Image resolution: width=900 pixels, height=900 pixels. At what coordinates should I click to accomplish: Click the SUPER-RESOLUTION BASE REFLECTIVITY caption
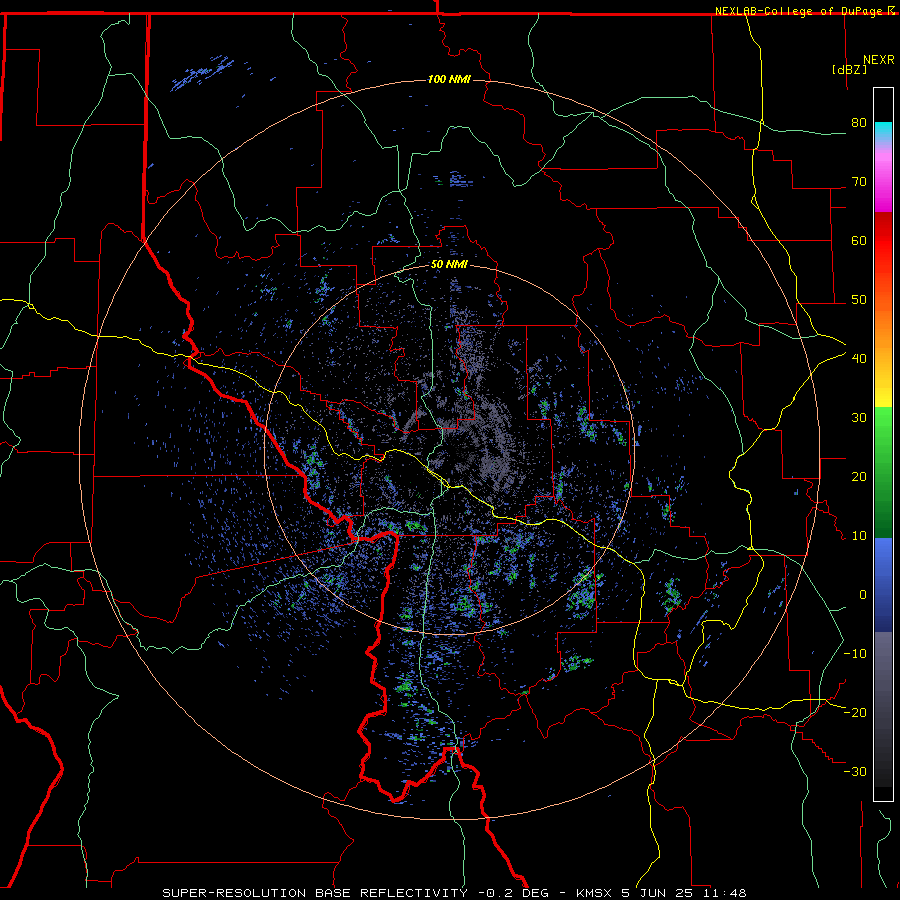click(315, 893)
